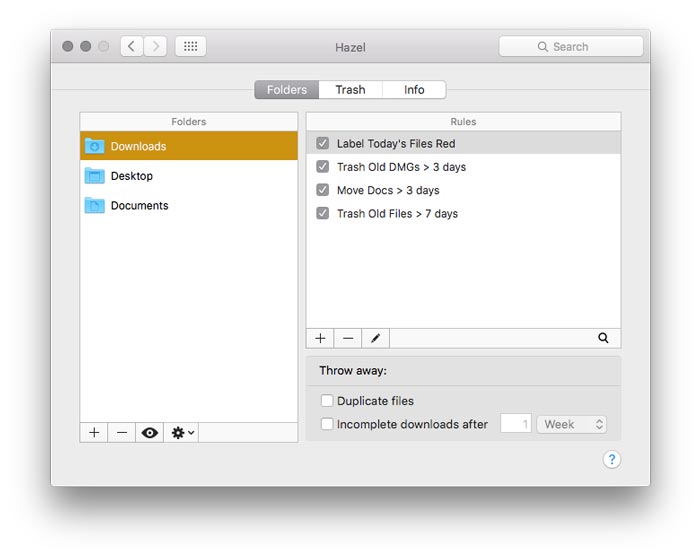The height and width of the screenshot is (558, 700).
Task: Go forward with the right chevron button
Action: (155, 46)
